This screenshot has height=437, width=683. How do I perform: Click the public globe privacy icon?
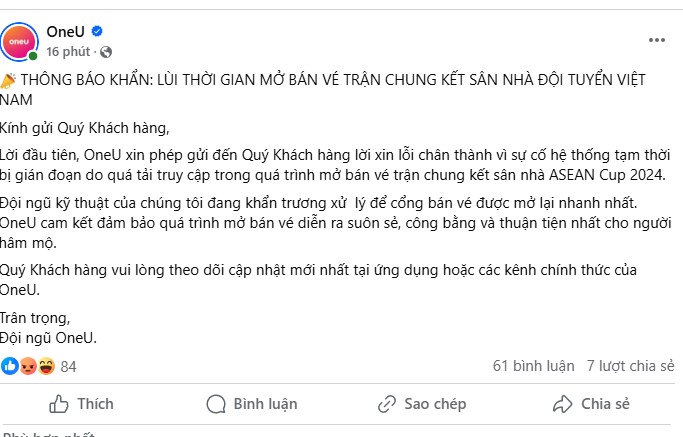(106, 52)
